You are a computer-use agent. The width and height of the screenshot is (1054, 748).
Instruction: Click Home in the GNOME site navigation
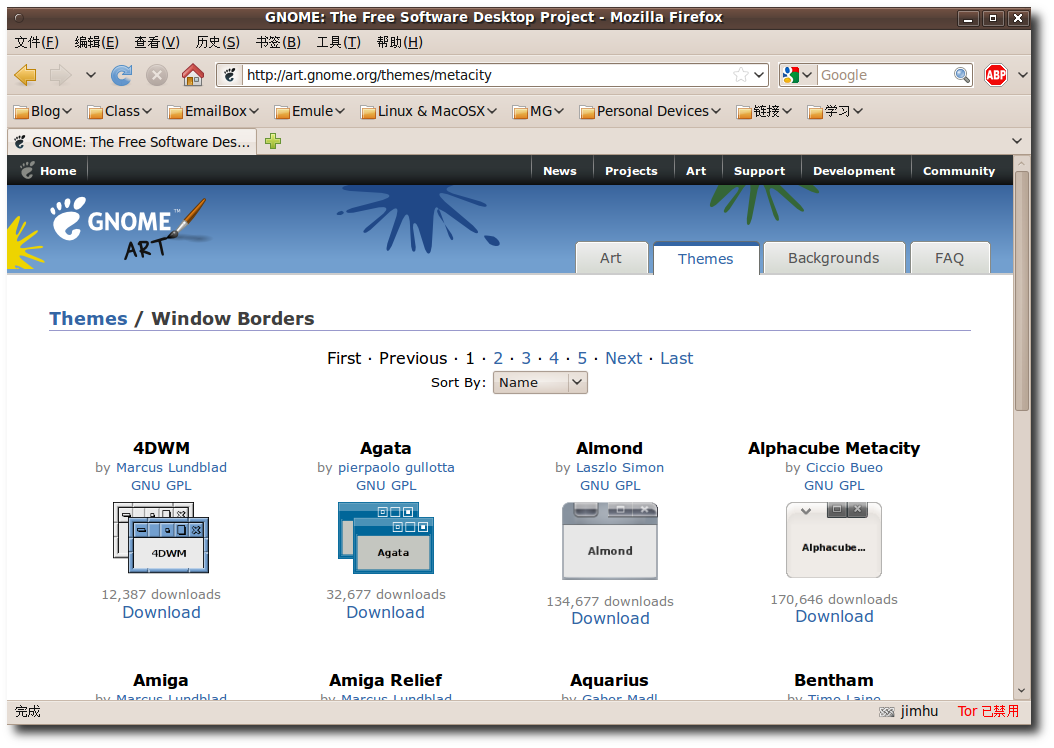click(x=48, y=171)
